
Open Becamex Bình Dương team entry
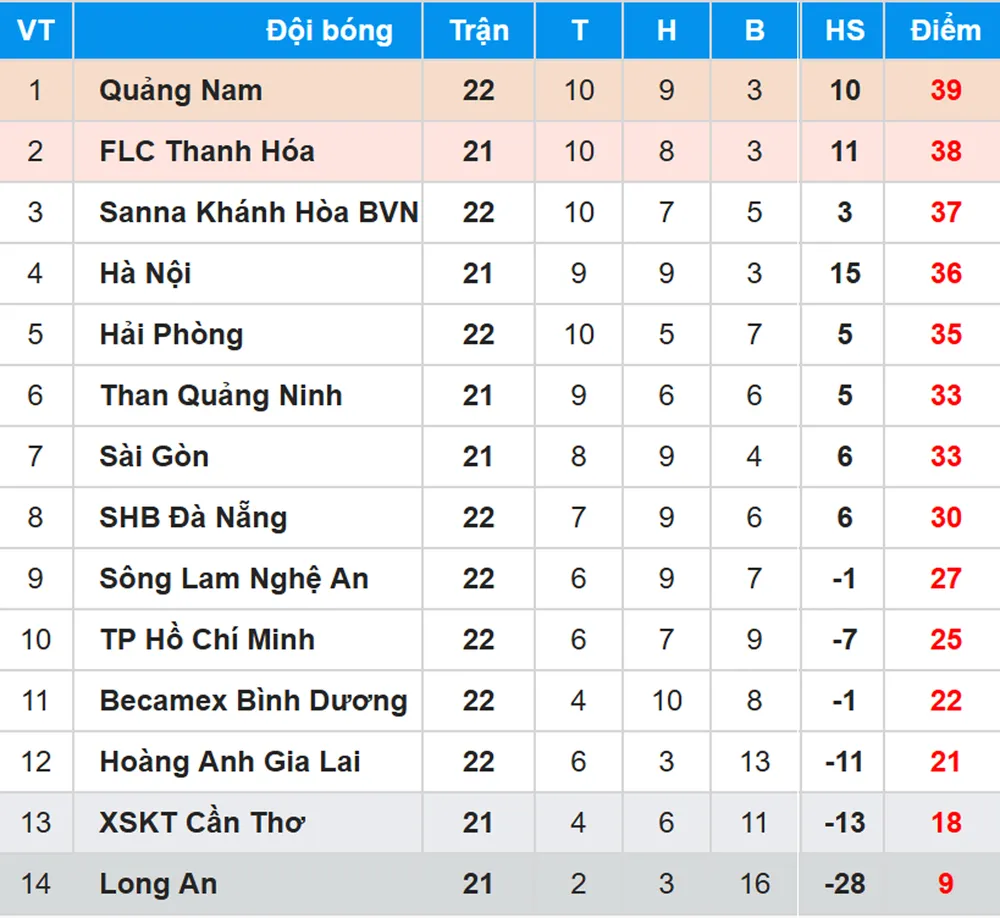(253, 701)
